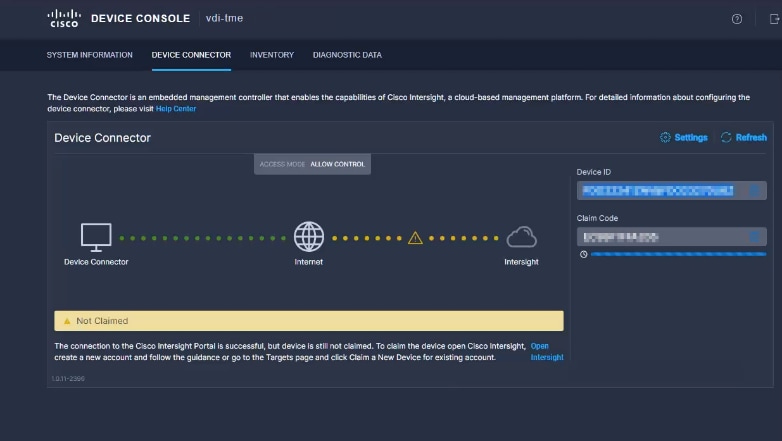Image resolution: width=782 pixels, height=441 pixels.
Task: Click the Claim Code label
Action: click(x=597, y=218)
